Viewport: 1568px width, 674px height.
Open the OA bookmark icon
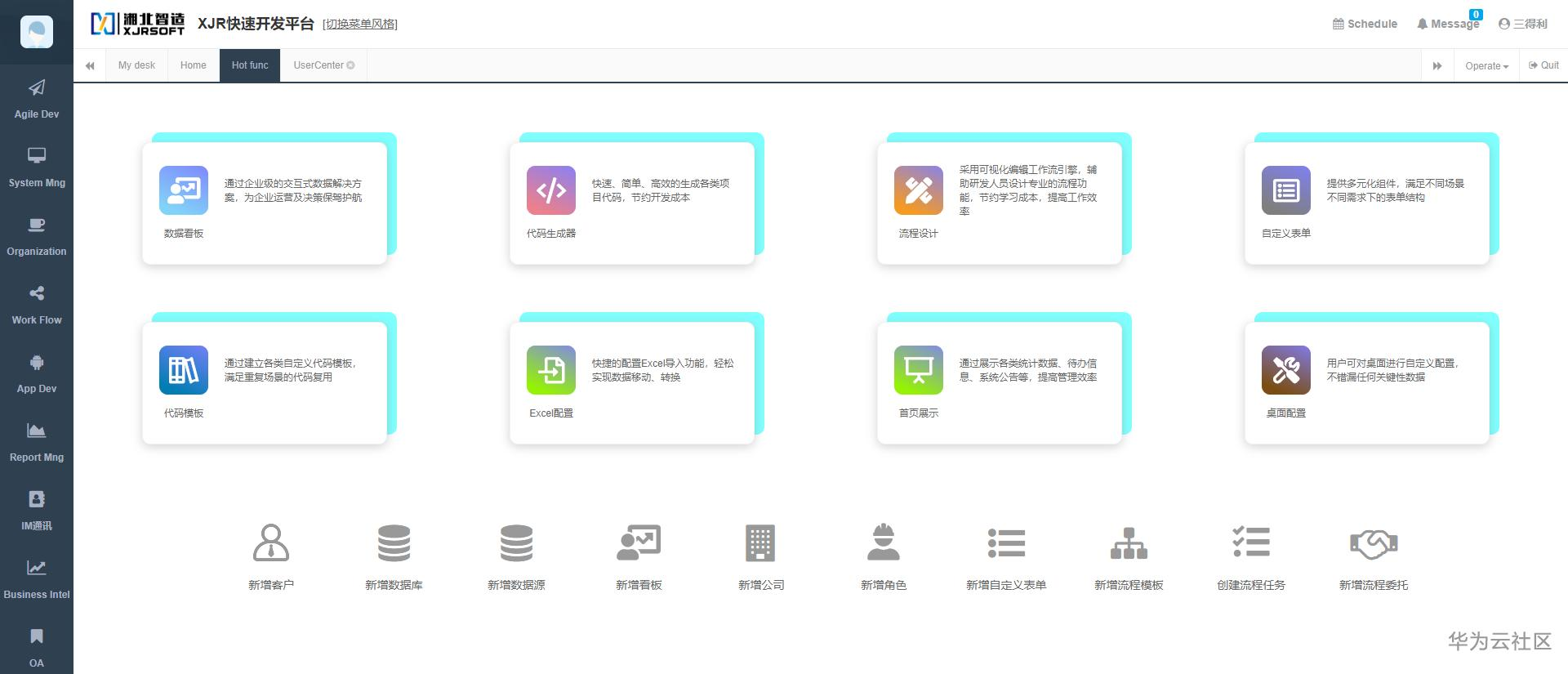pyautogui.click(x=37, y=636)
